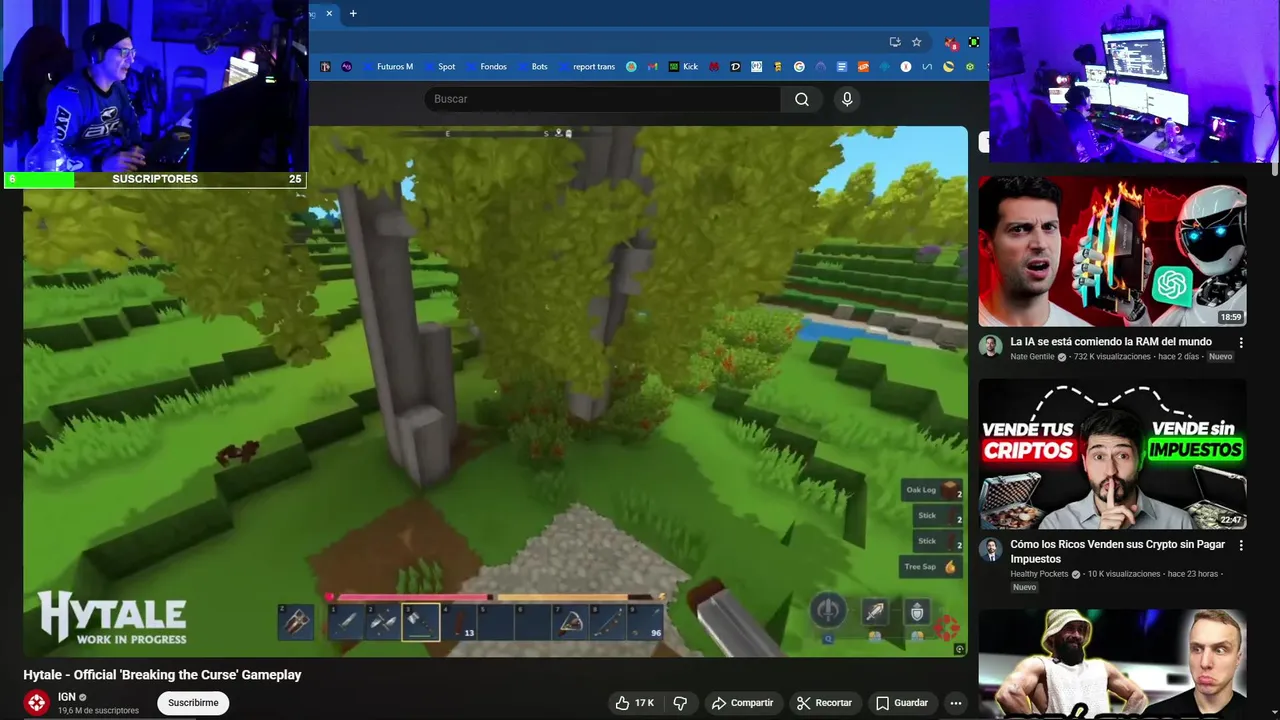Open the Kick bookmark
Viewport: 1280px width, 720px height.
tap(684, 67)
